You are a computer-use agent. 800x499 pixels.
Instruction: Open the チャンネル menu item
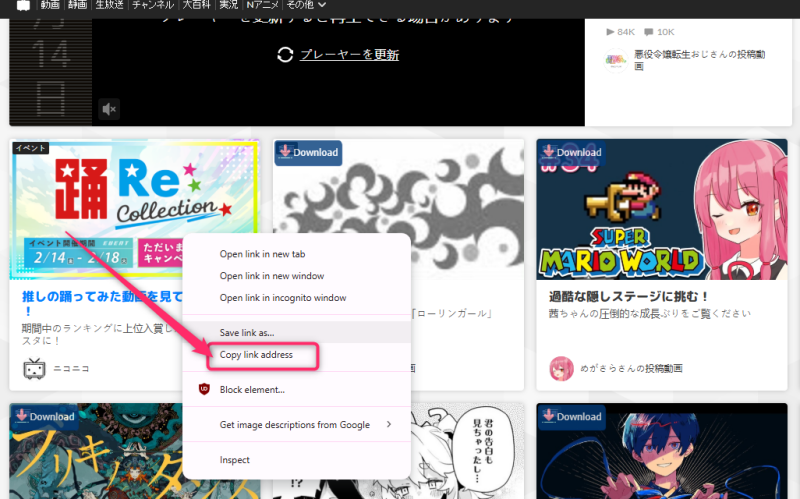(x=153, y=5)
